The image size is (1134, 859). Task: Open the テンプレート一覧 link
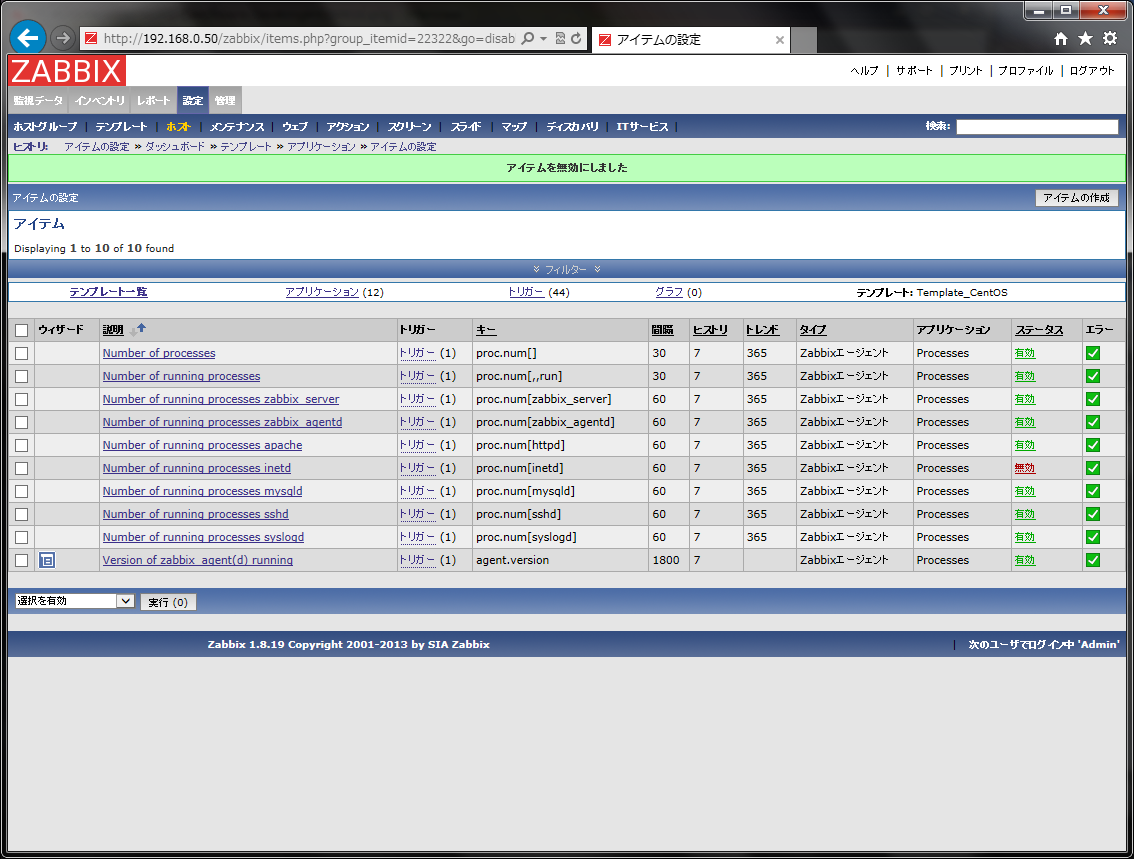pyautogui.click(x=108, y=292)
